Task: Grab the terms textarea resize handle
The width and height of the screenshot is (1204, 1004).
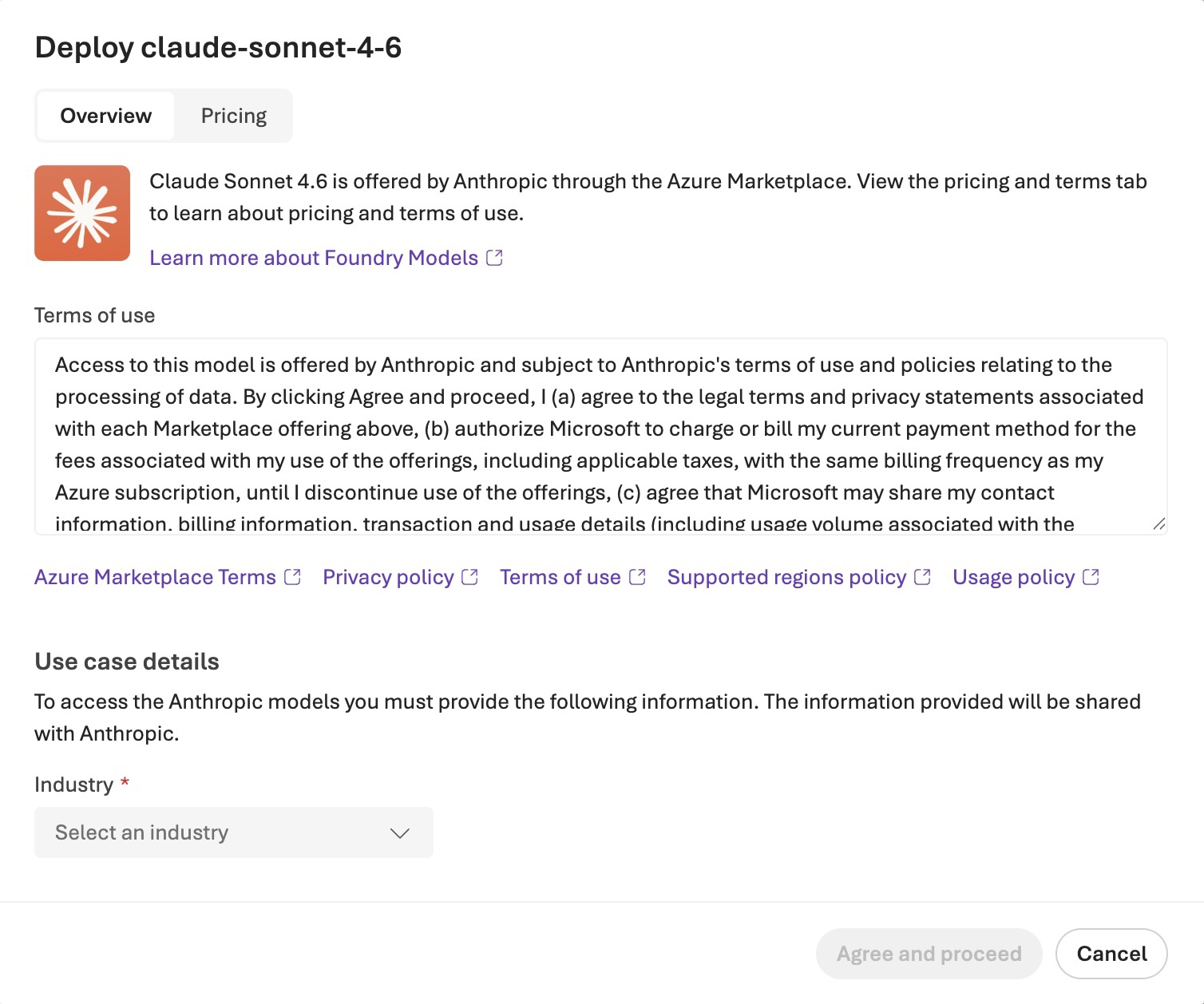Action: [x=1159, y=524]
